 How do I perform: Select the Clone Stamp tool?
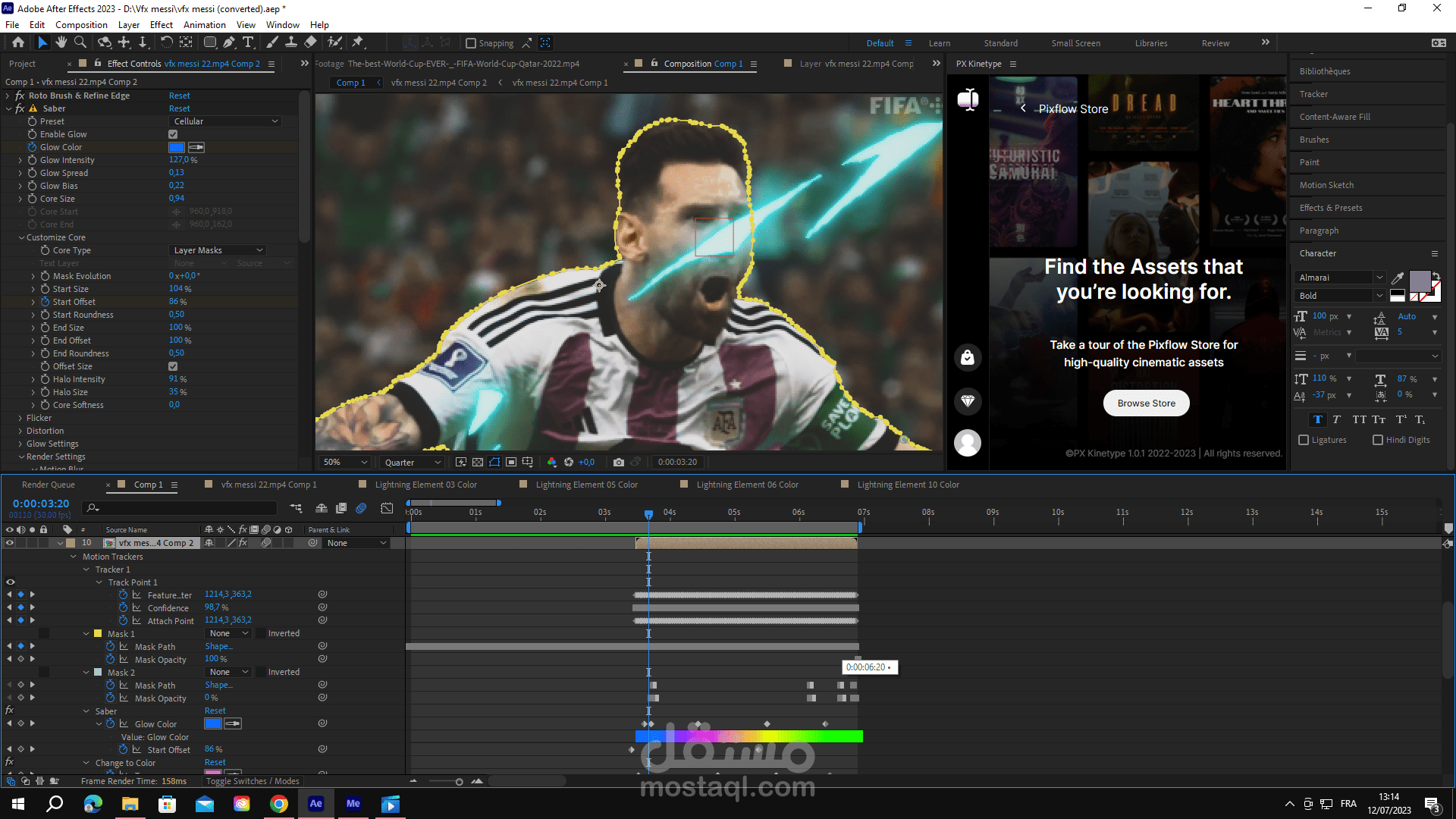[x=290, y=42]
